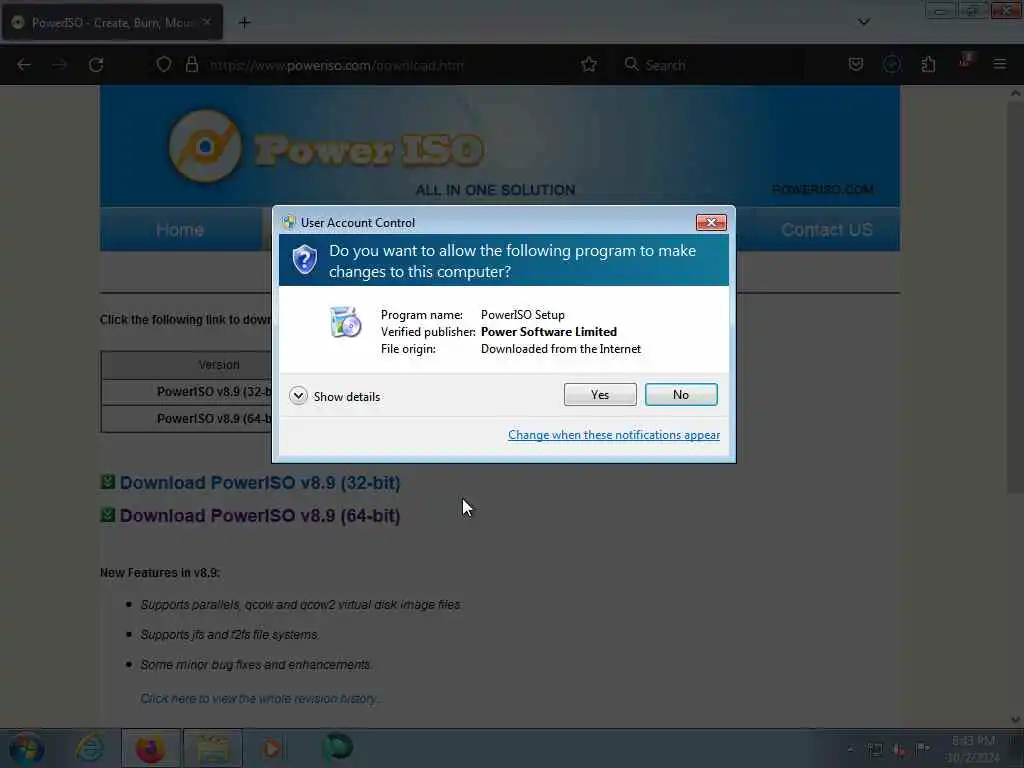Bookmark this page with the star icon
1024x768 pixels.
tap(589, 65)
